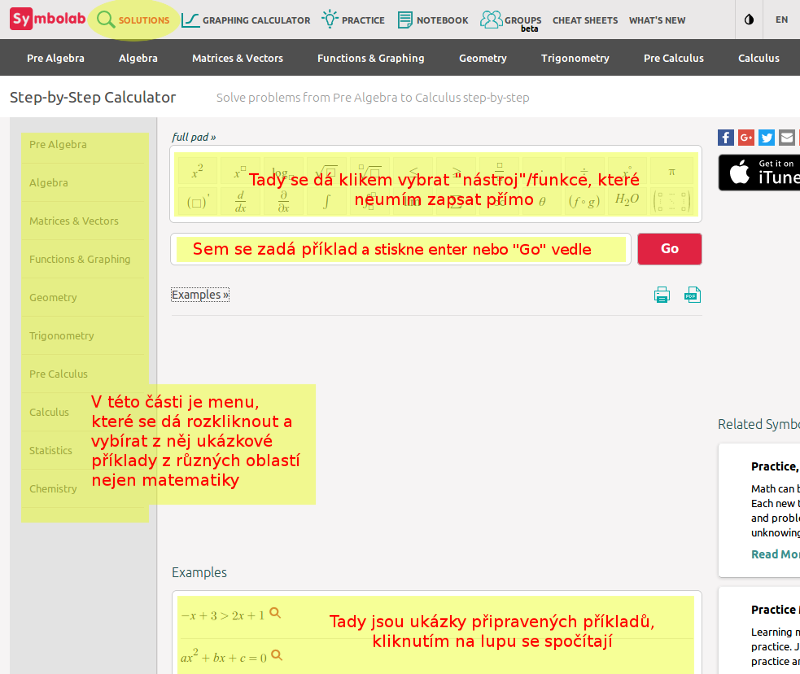The image size is (800, 674).
Task: Share the page via the Twitter icon
Action: [x=766, y=137]
